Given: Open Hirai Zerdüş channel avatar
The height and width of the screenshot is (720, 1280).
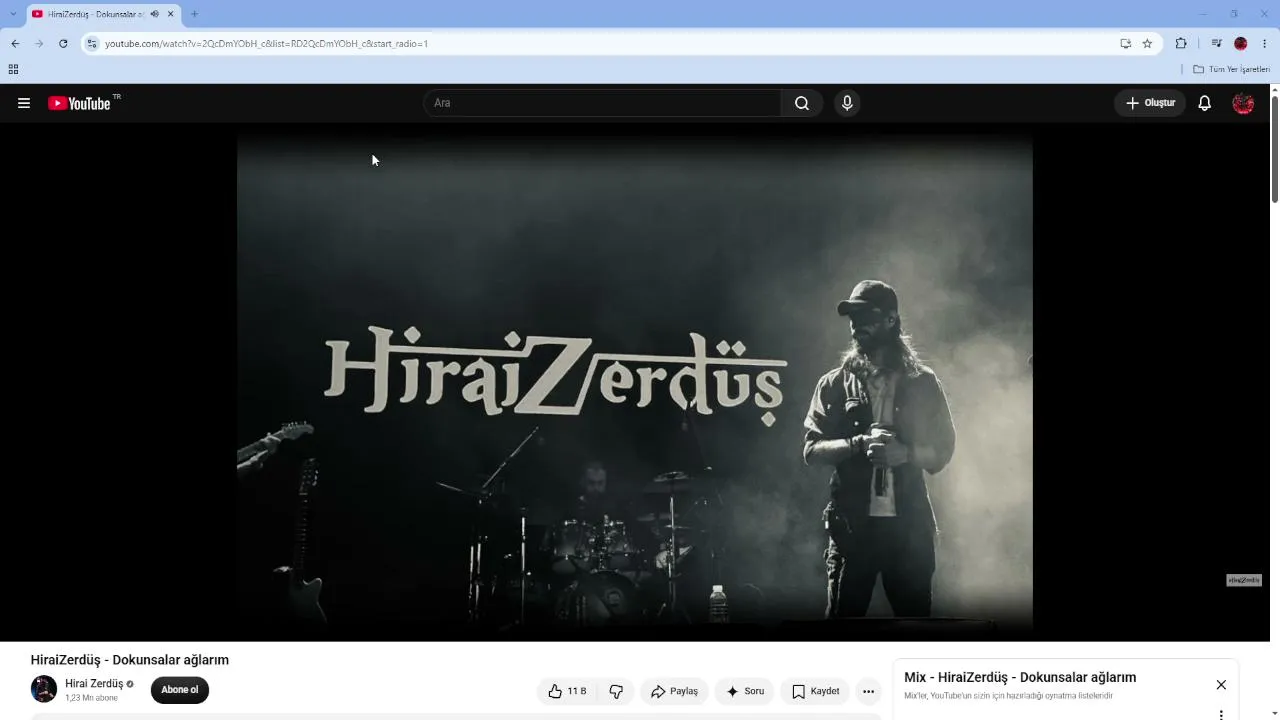Looking at the screenshot, I should click(x=44, y=689).
